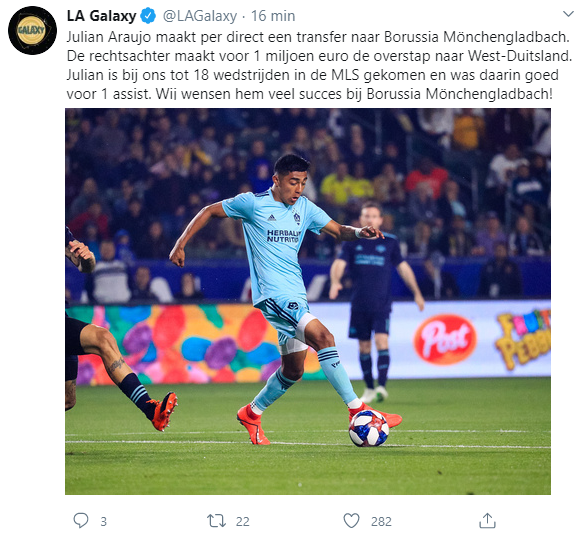Screen dimensions: 588x540
Task: Open the share tweet icon
Action: point(487,520)
